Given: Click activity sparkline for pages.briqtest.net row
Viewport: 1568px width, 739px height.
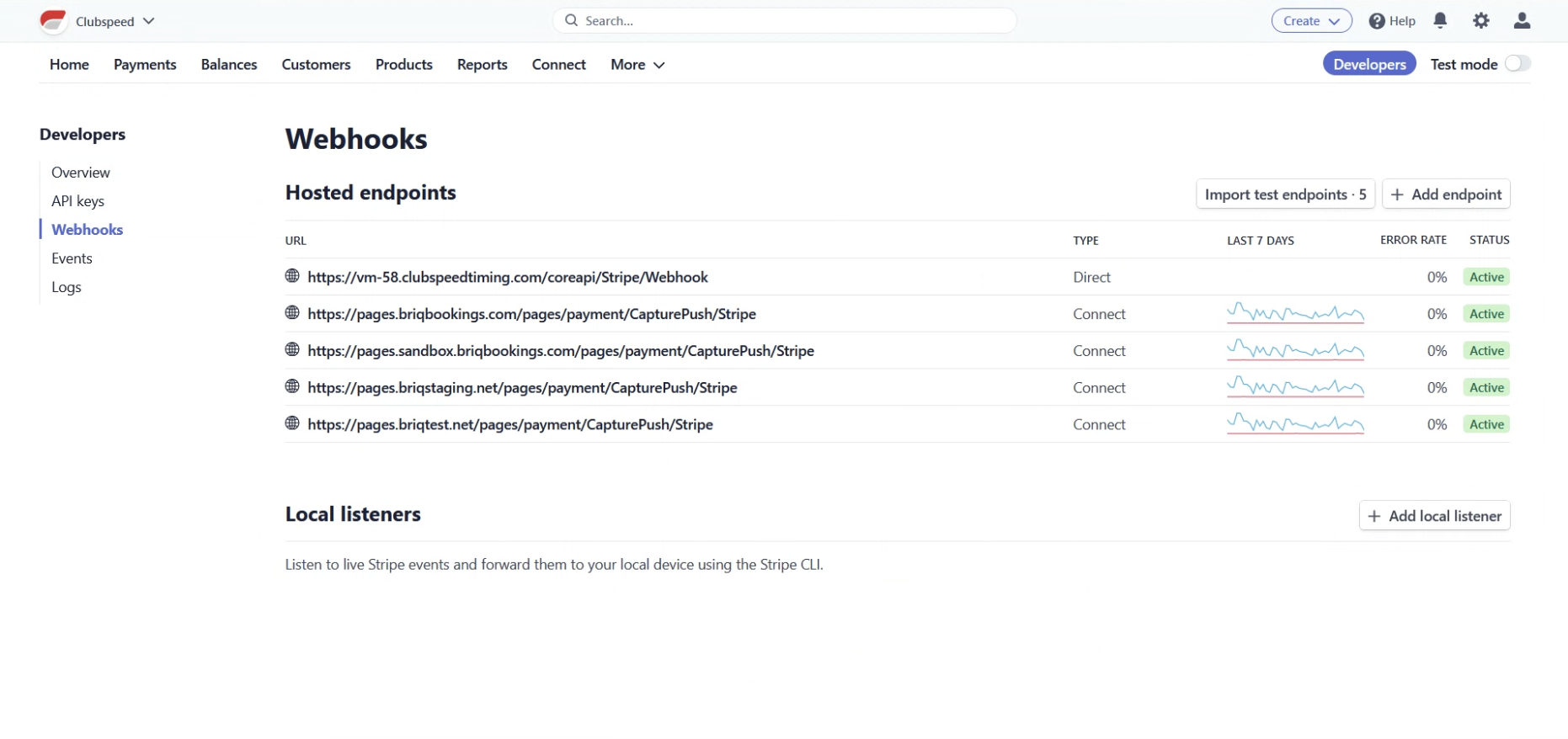Looking at the screenshot, I should pyautogui.click(x=1295, y=424).
